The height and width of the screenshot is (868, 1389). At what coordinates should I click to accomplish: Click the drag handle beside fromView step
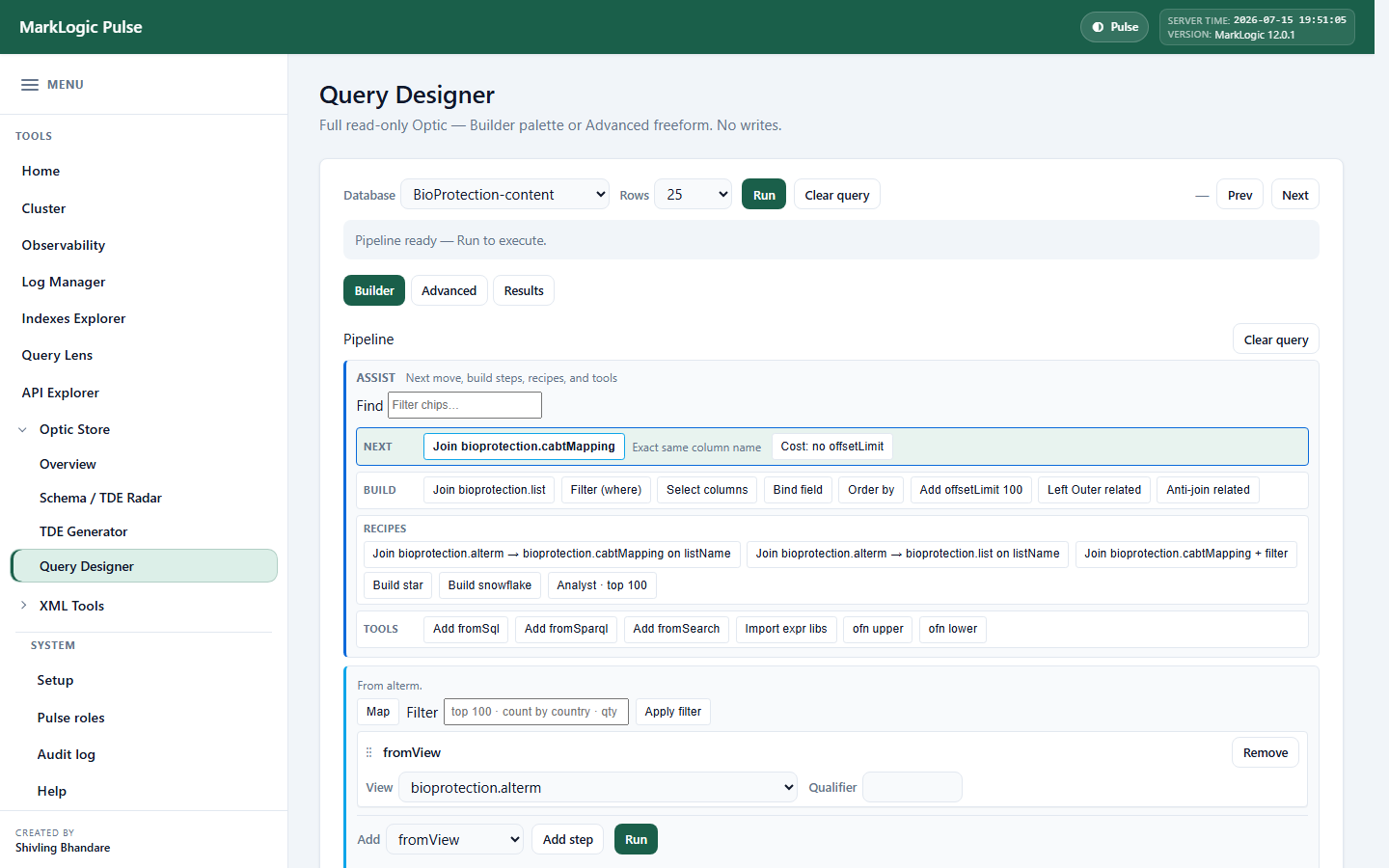click(368, 752)
